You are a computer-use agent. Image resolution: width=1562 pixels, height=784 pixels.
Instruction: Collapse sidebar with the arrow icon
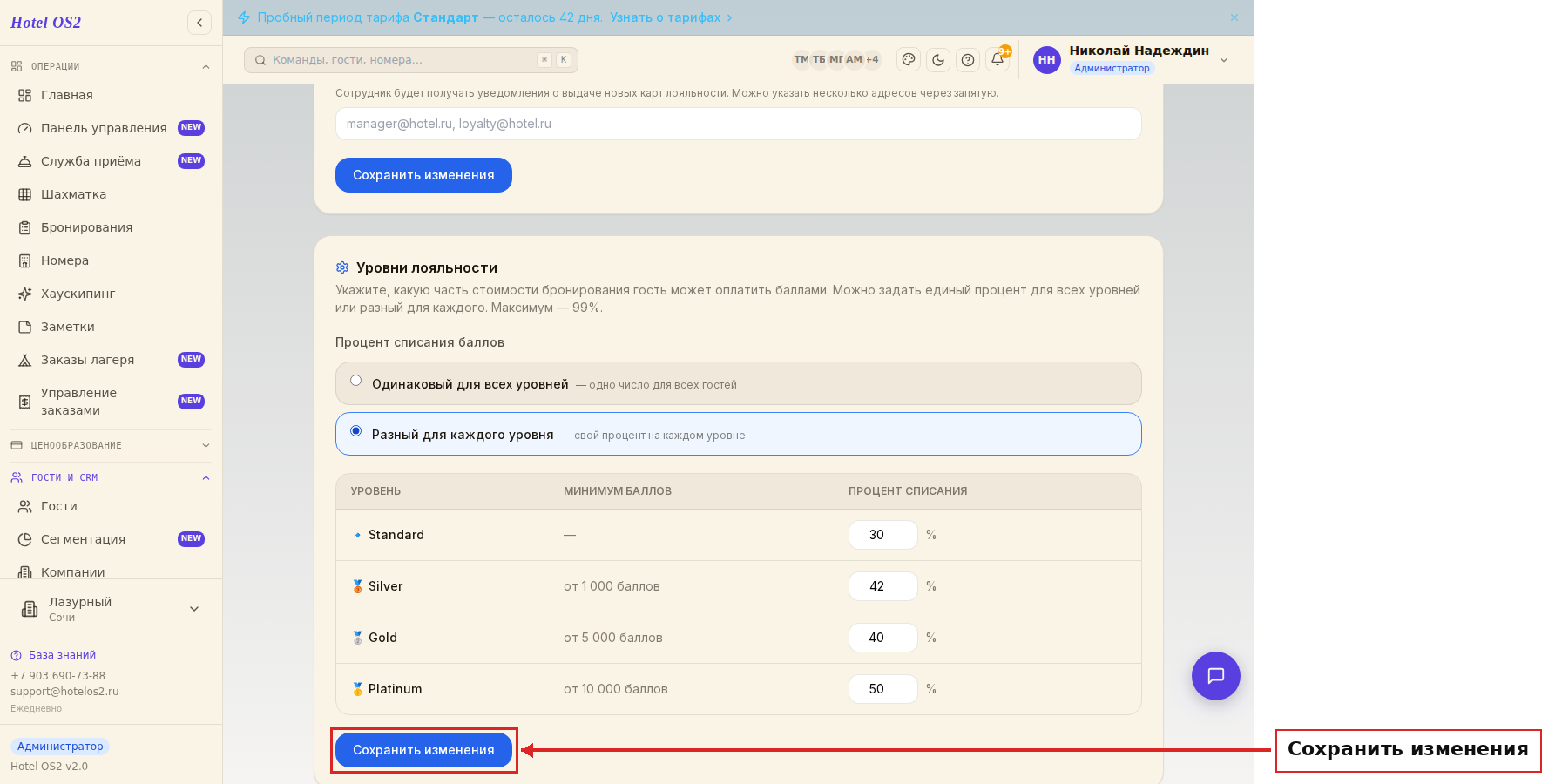(199, 23)
